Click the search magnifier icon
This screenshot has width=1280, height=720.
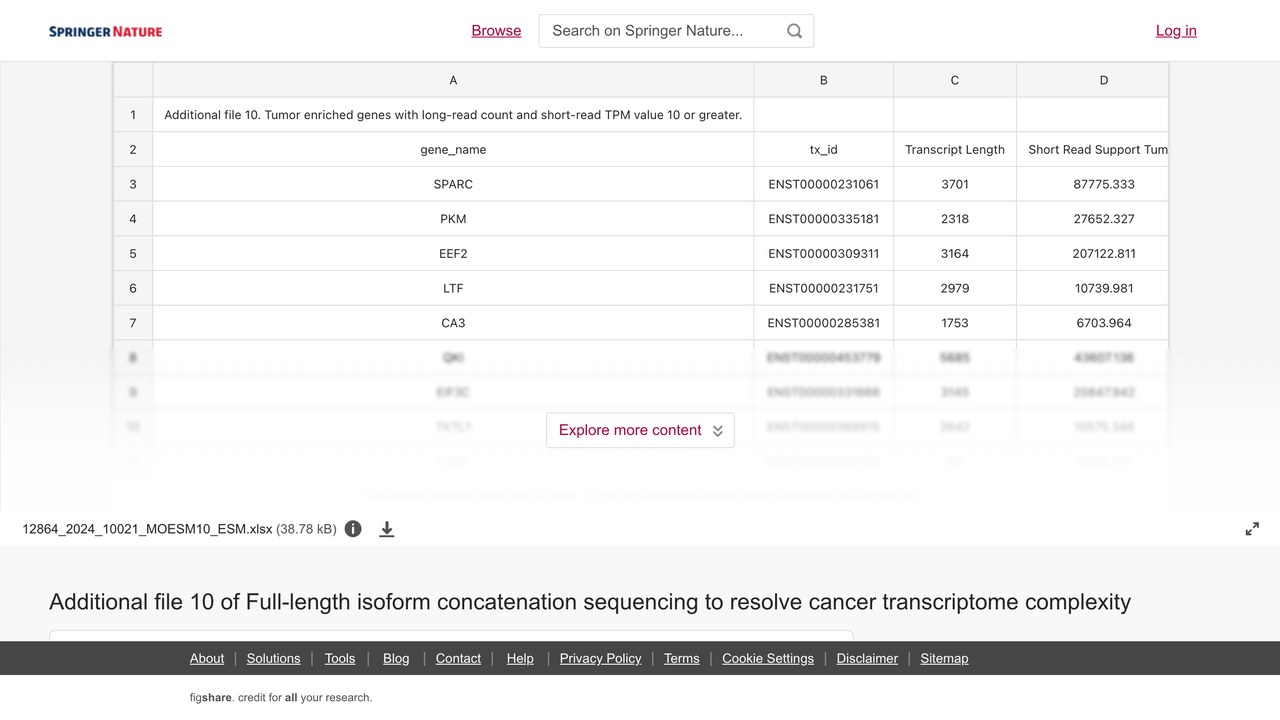click(794, 31)
